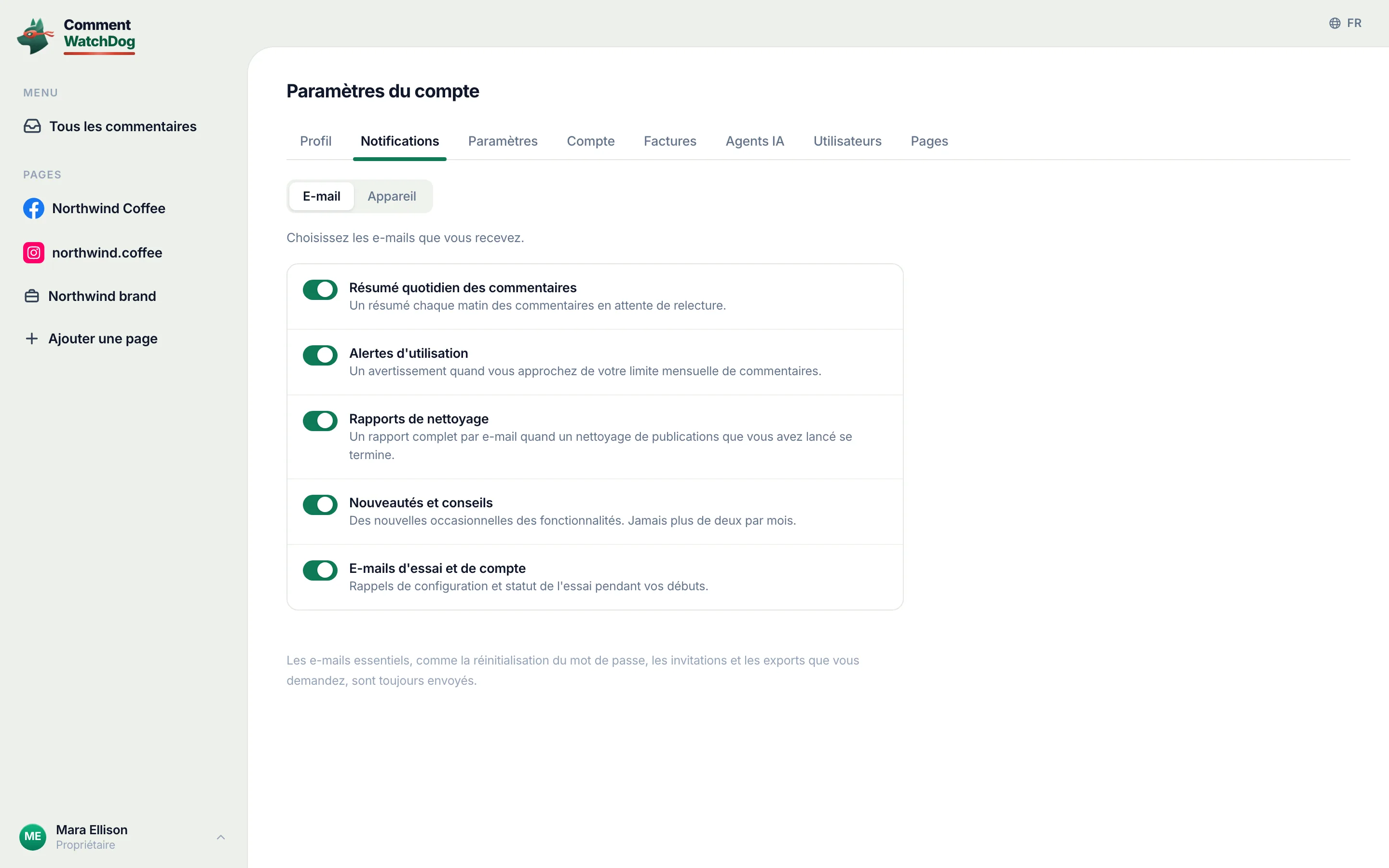The image size is (1389, 868).
Task: Click the Alertes d'utilisation title
Action: pos(409,353)
